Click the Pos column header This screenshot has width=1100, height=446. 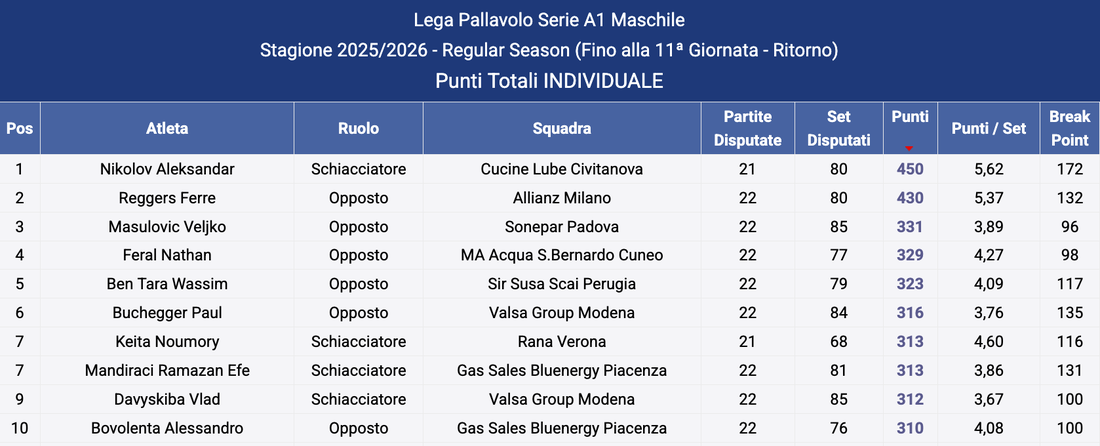(19, 129)
